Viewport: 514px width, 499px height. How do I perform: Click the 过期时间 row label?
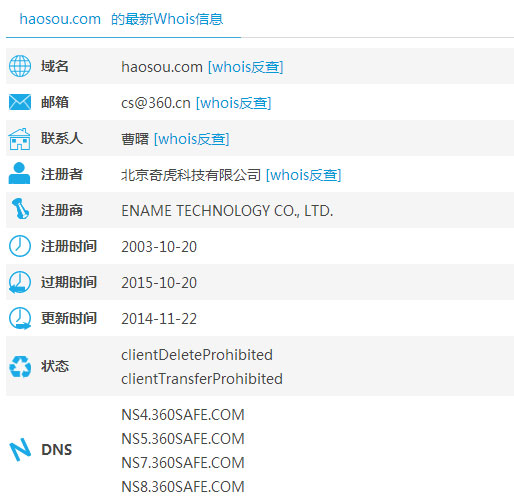(69, 282)
